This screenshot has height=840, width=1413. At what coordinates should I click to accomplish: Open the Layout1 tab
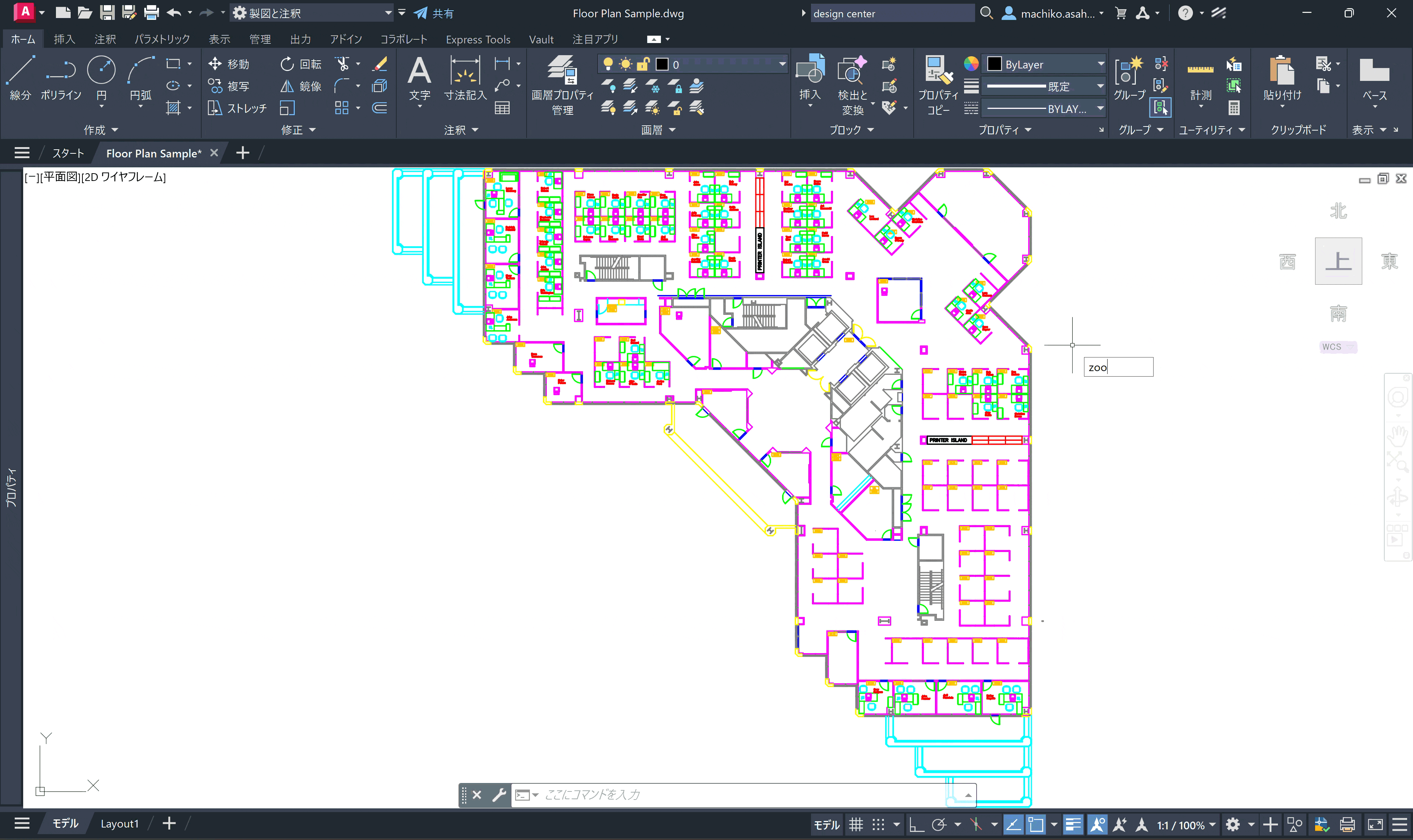click(120, 823)
